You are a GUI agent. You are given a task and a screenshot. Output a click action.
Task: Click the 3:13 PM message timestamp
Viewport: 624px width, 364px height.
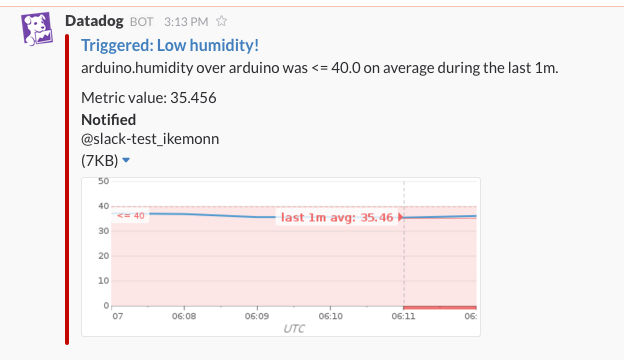[186, 21]
